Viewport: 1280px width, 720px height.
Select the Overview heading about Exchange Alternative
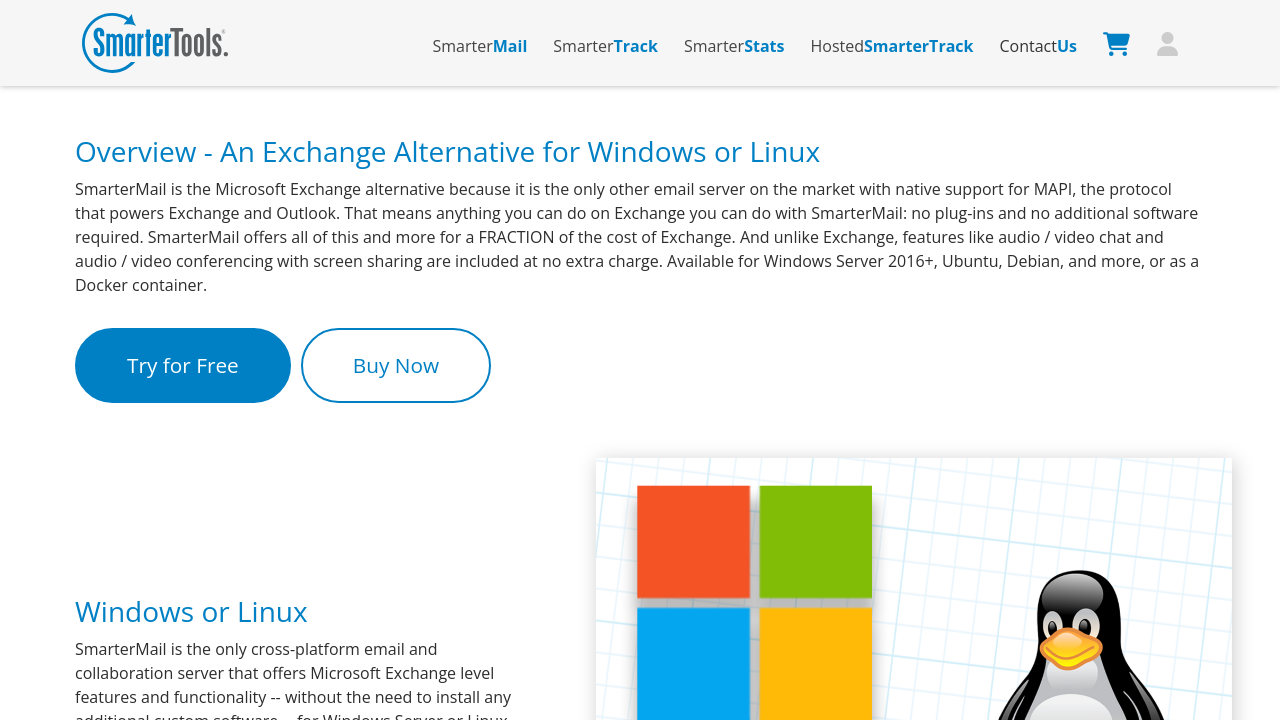[x=447, y=152]
